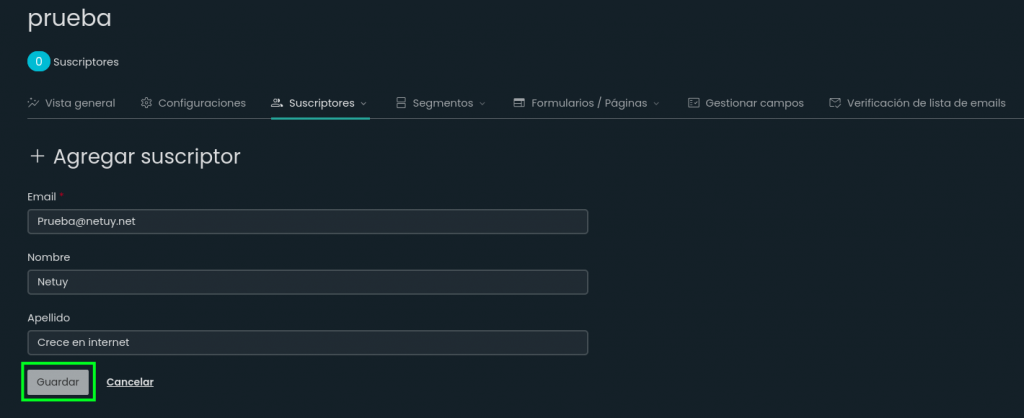Click the plus icon beside Agregar suscriptor
The width and height of the screenshot is (1024, 418).
coord(37,157)
